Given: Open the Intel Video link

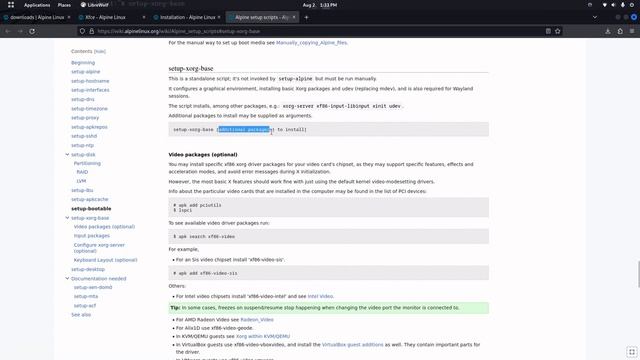Looking at the screenshot, I should click(x=320, y=297).
